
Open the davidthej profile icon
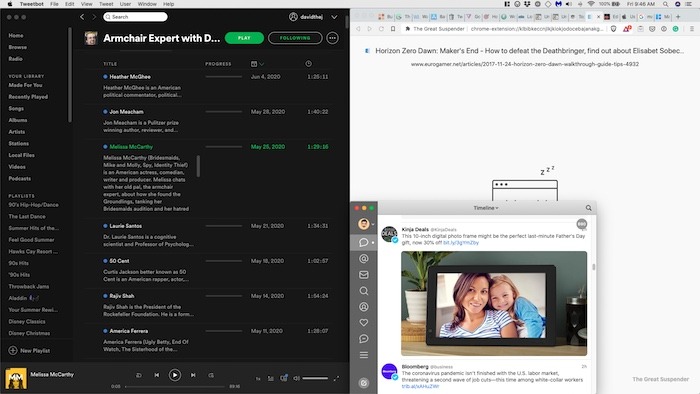(x=293, y=17)
